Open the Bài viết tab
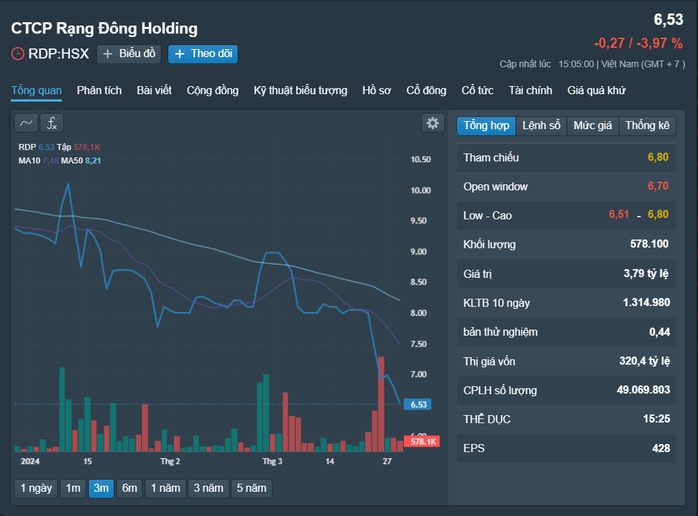Image resolution: width=698 pixels, height=516 pixels. click(154, 91)
